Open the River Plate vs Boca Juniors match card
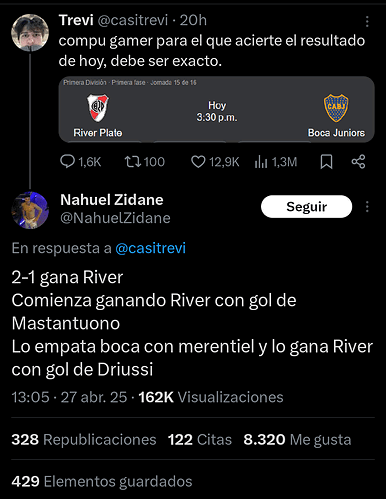386x499 pixels. pyautogui.click(x=217, y=110)
